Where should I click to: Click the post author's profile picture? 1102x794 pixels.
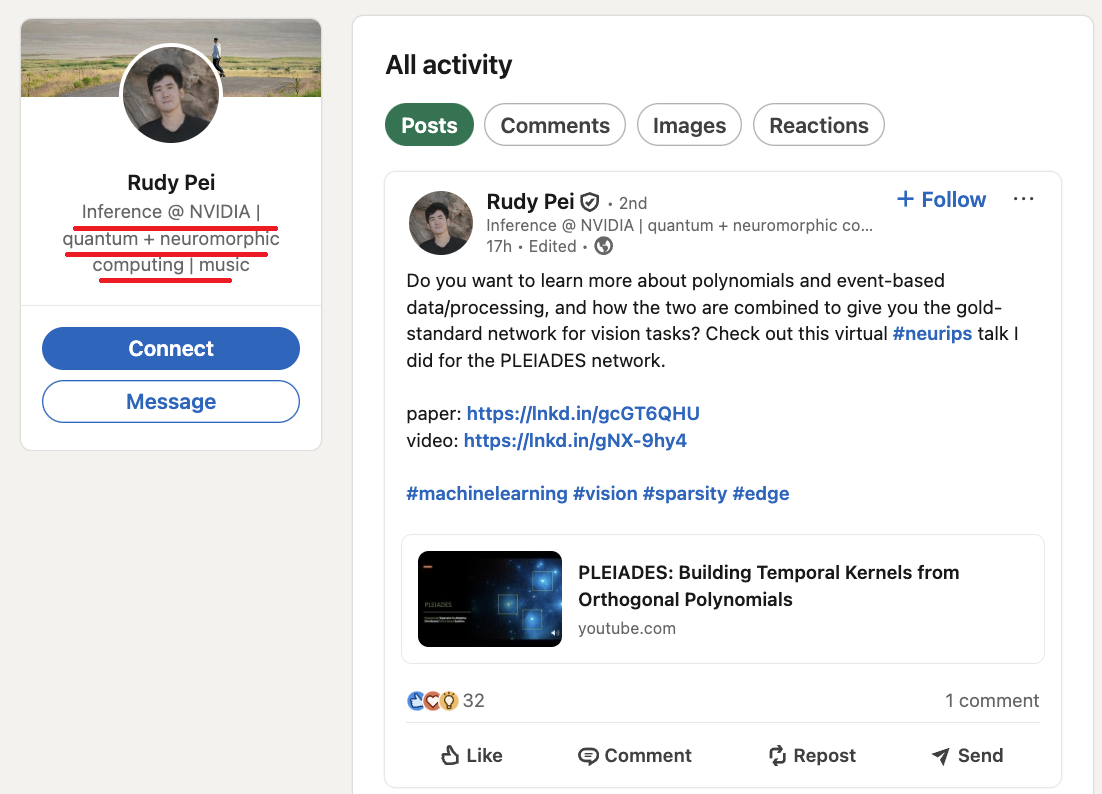click(441, 223)
